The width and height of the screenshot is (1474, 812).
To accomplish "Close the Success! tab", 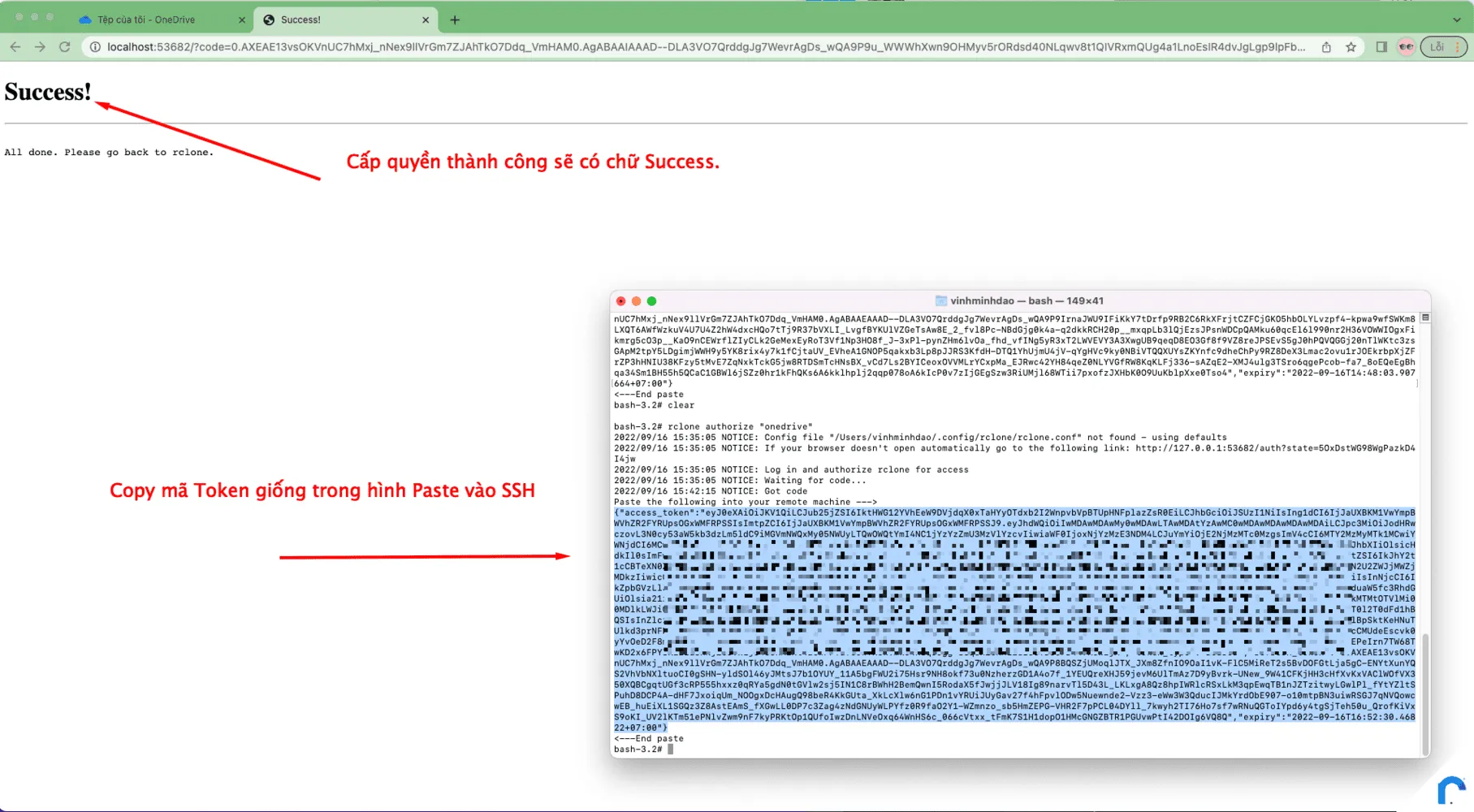I will 426,20.
